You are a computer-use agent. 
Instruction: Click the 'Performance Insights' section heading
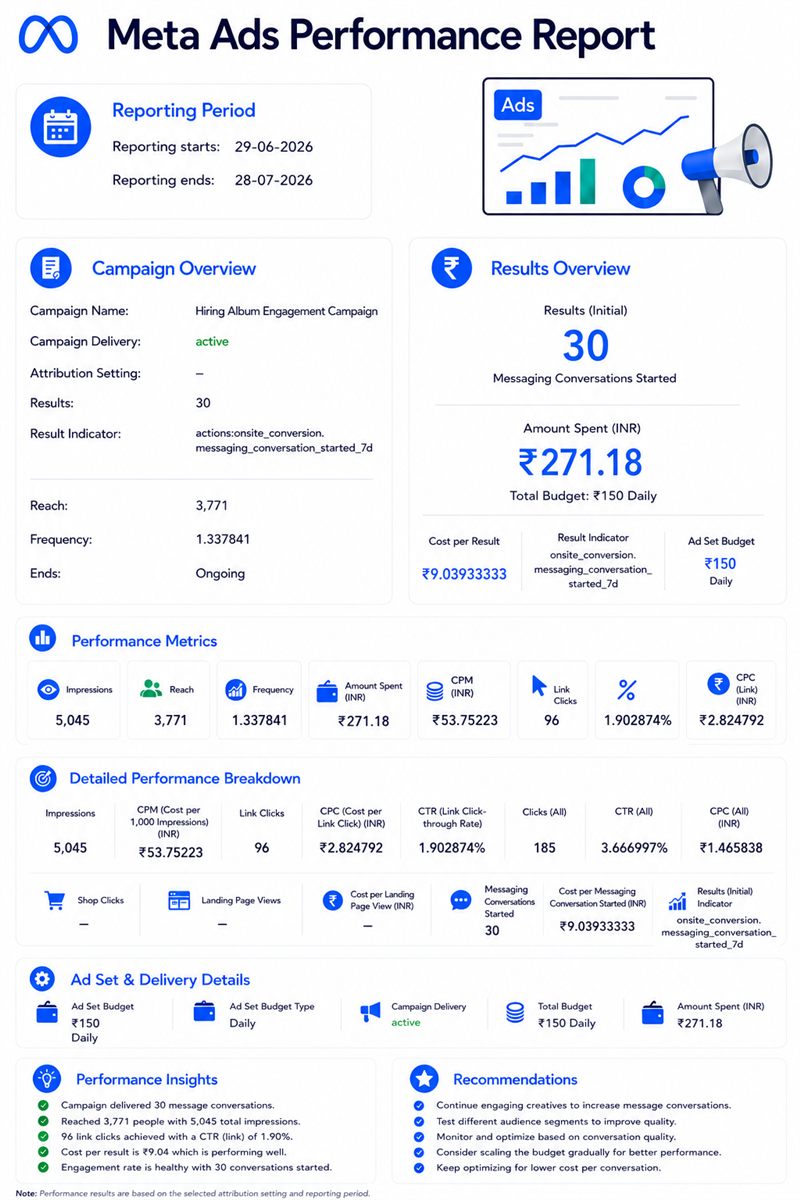pos(147,1079)
